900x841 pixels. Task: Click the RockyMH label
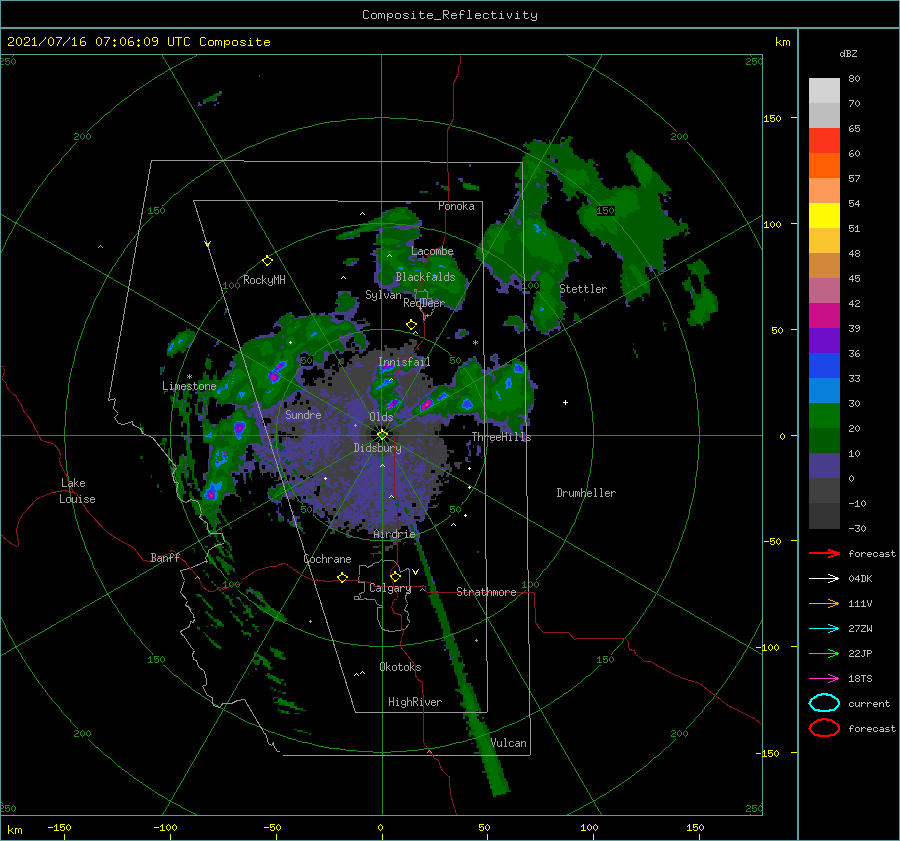pos(264,280)
